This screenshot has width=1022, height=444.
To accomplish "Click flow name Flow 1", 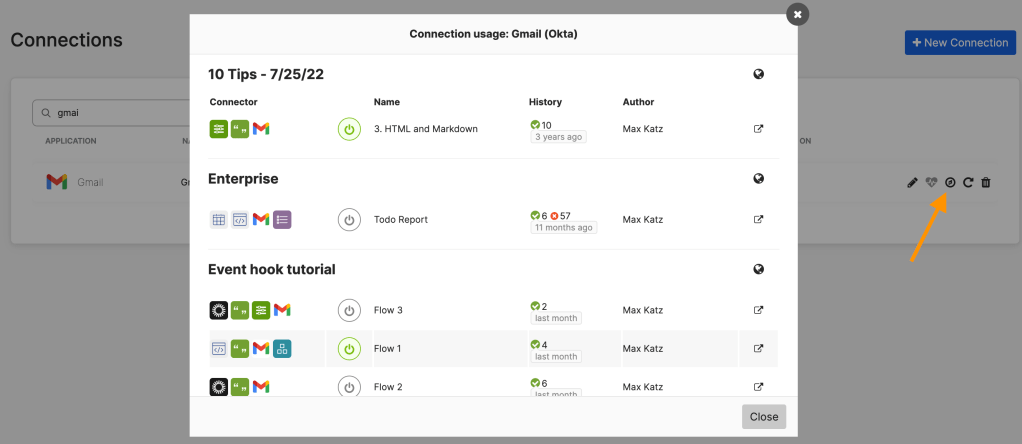I will (x=388, y=349).
